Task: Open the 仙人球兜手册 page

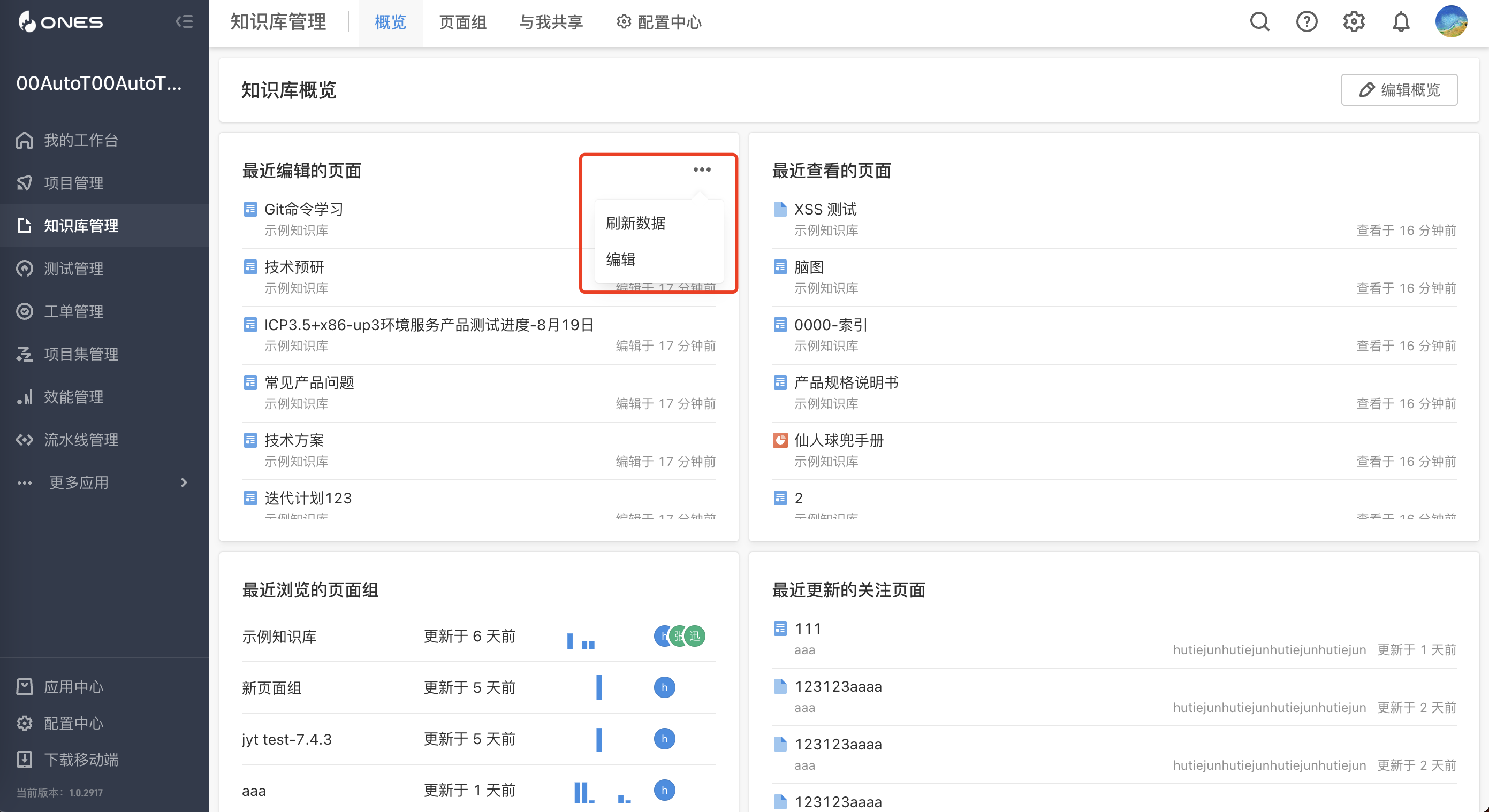Action: pos(839,440)
